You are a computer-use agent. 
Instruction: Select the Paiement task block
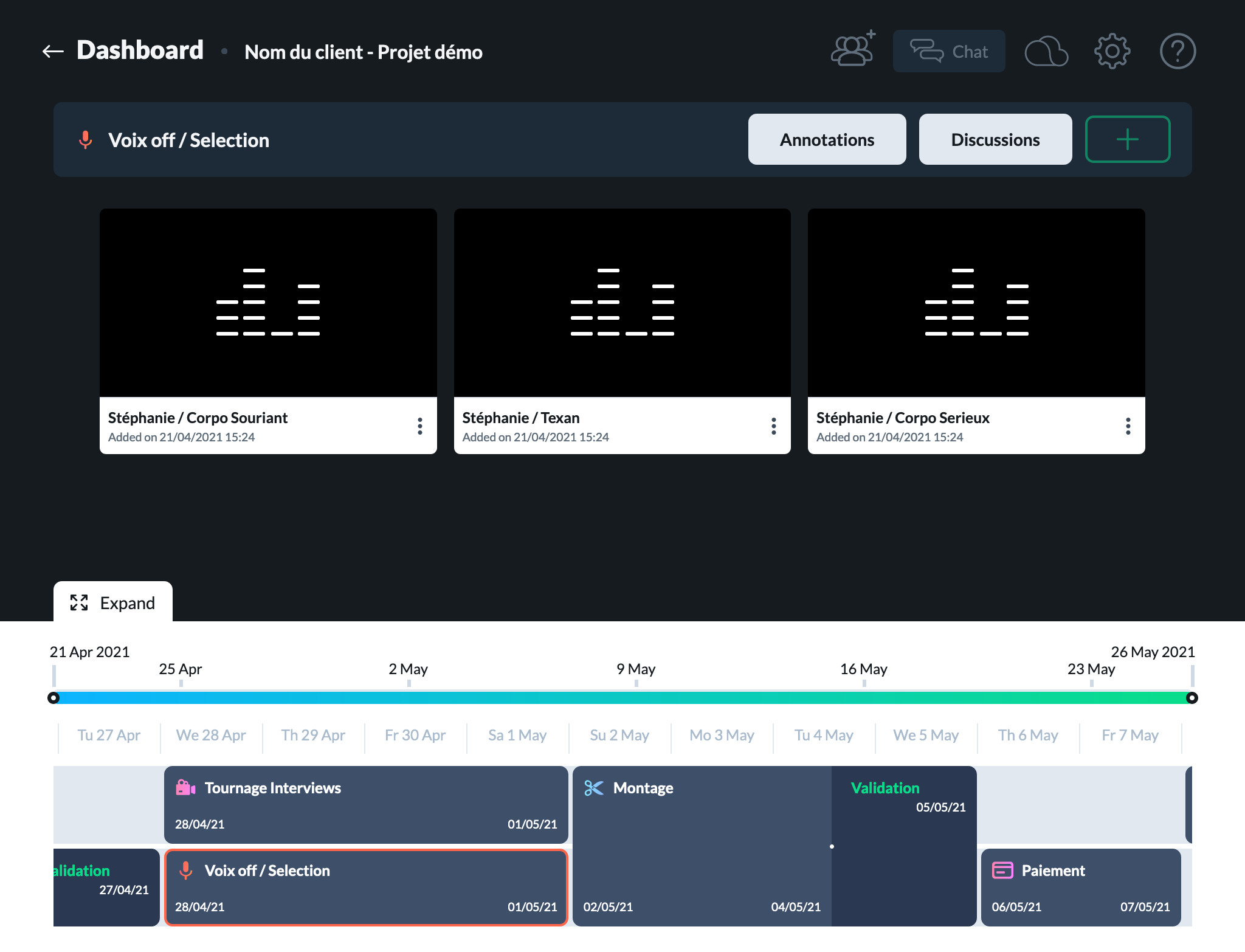click(1081, 888)
